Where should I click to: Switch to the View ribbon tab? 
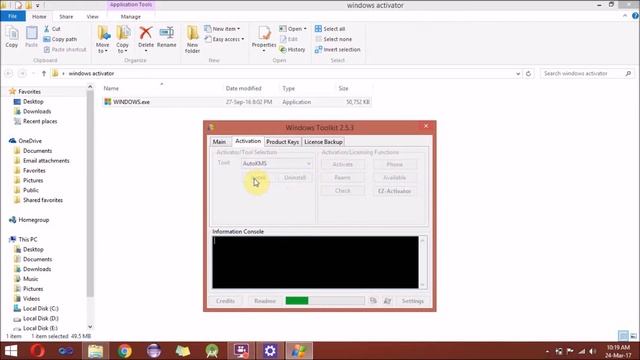(93, 17)
